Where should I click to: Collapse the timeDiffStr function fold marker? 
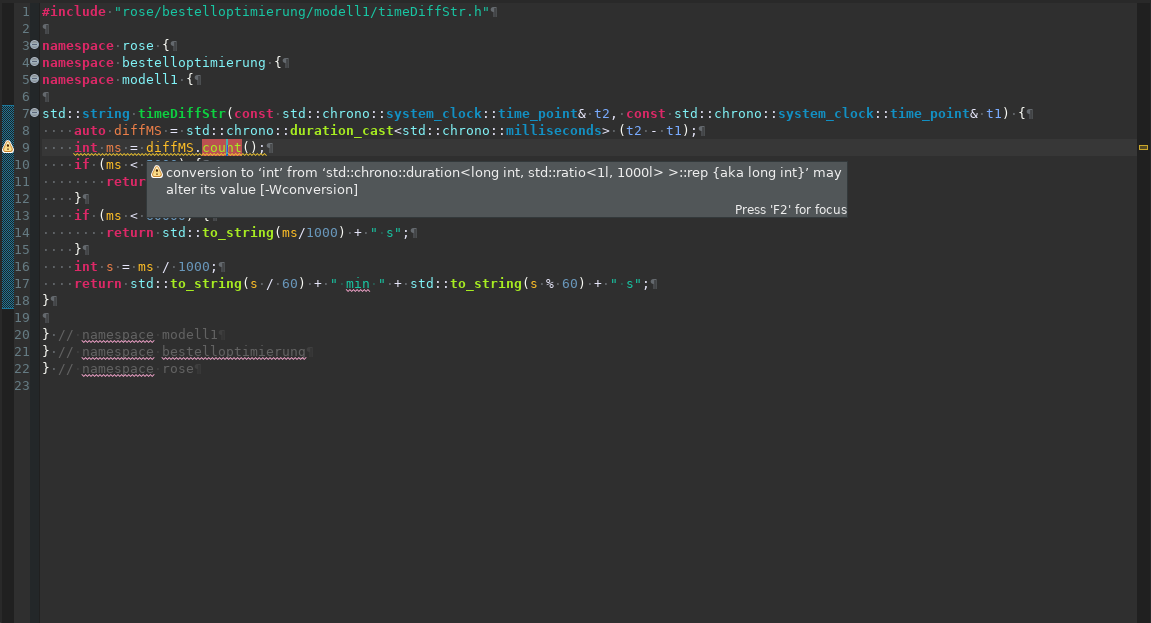click(35, 112)
